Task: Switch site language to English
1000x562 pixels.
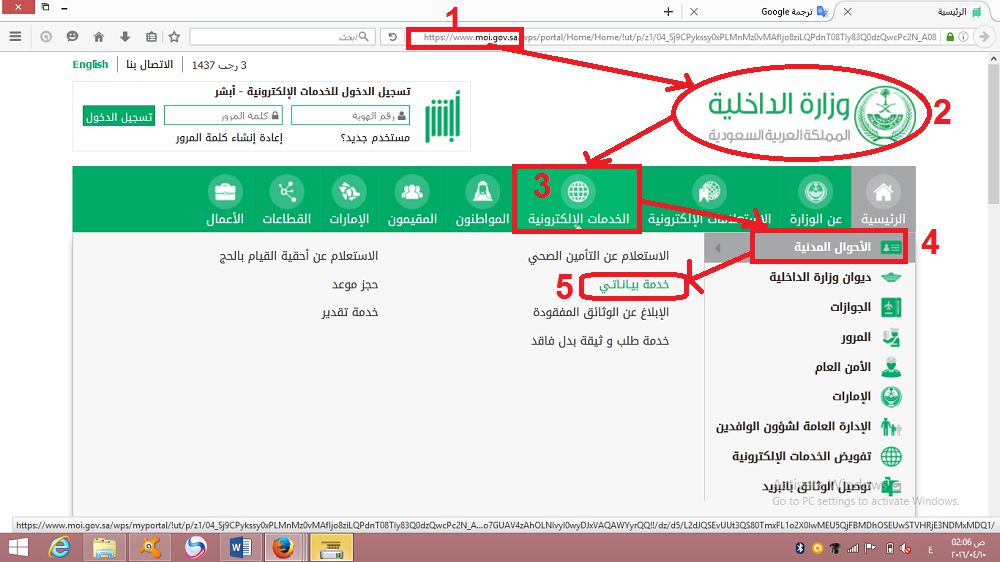Action: (x=90, y=65)
